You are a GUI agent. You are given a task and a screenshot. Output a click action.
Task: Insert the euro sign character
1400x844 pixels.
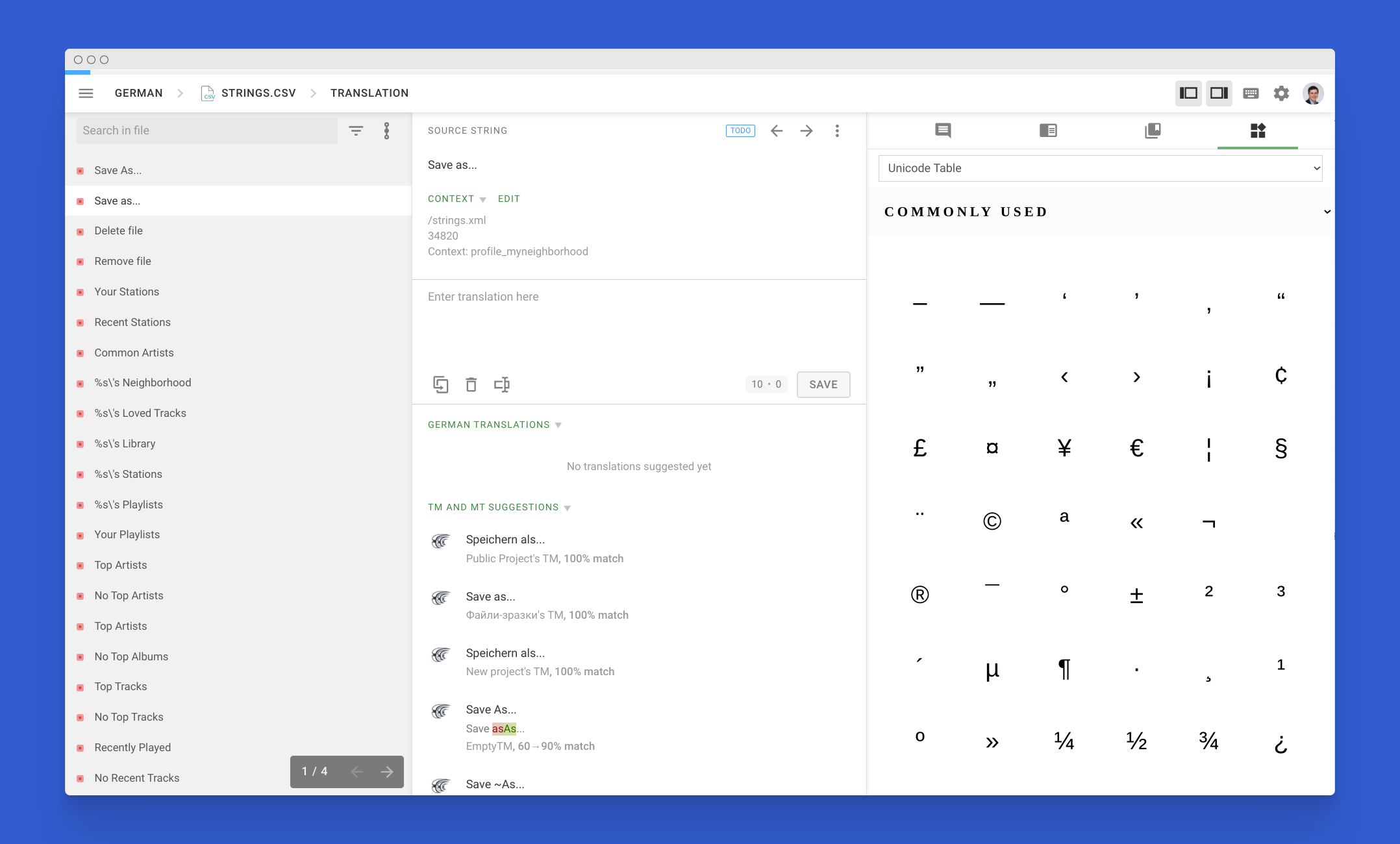coord(1136,448)
